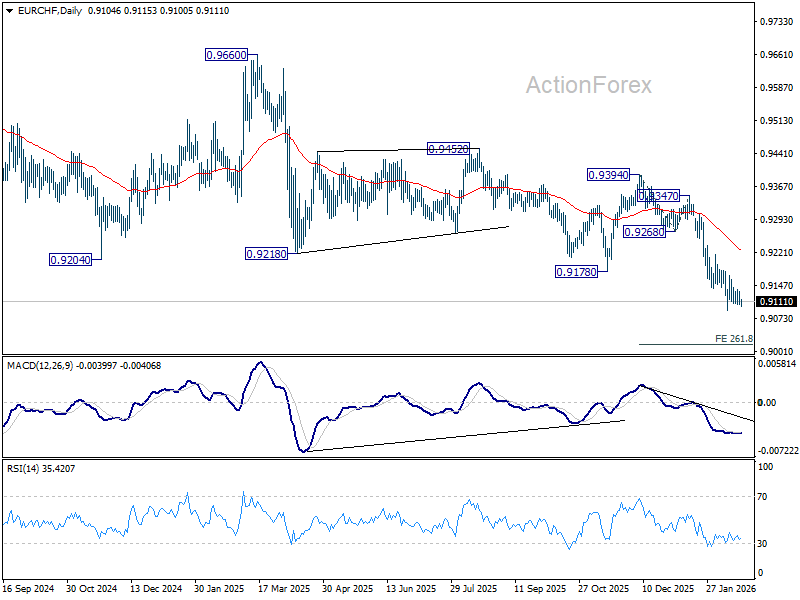Click the 0.92040 price label
The height and width of the screenshot is (600, 800).
[70, 260]
